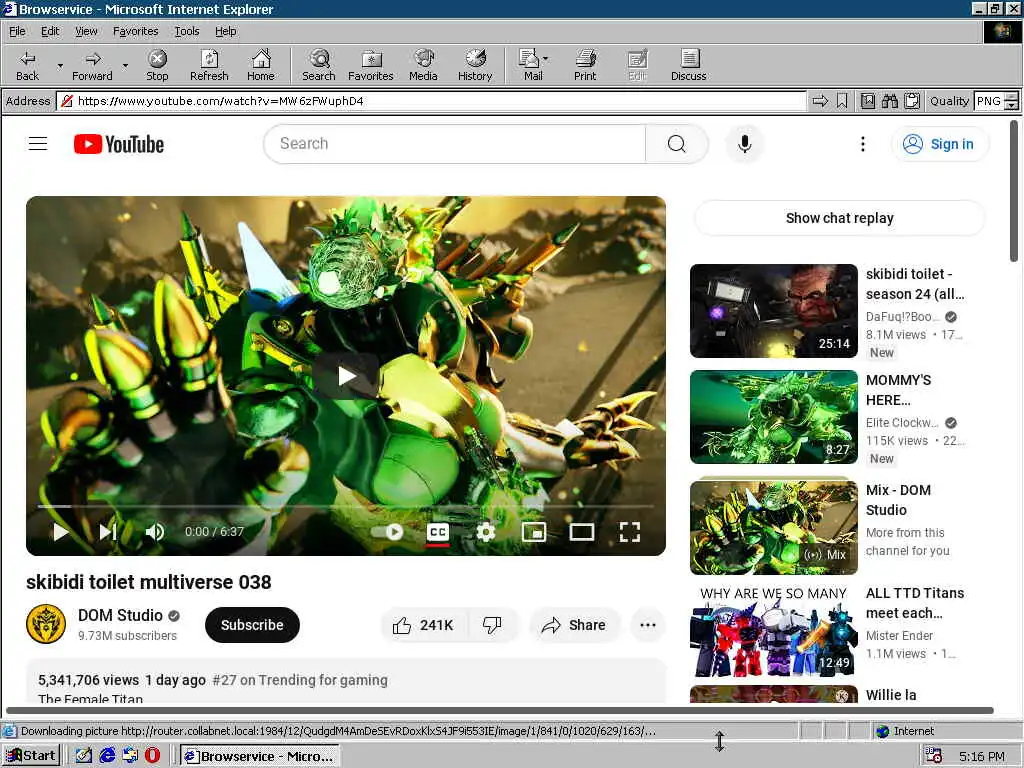Screen dimensions: 1024x768
Task: Enter fullscreen mode icon
Action: pos(630,532)
